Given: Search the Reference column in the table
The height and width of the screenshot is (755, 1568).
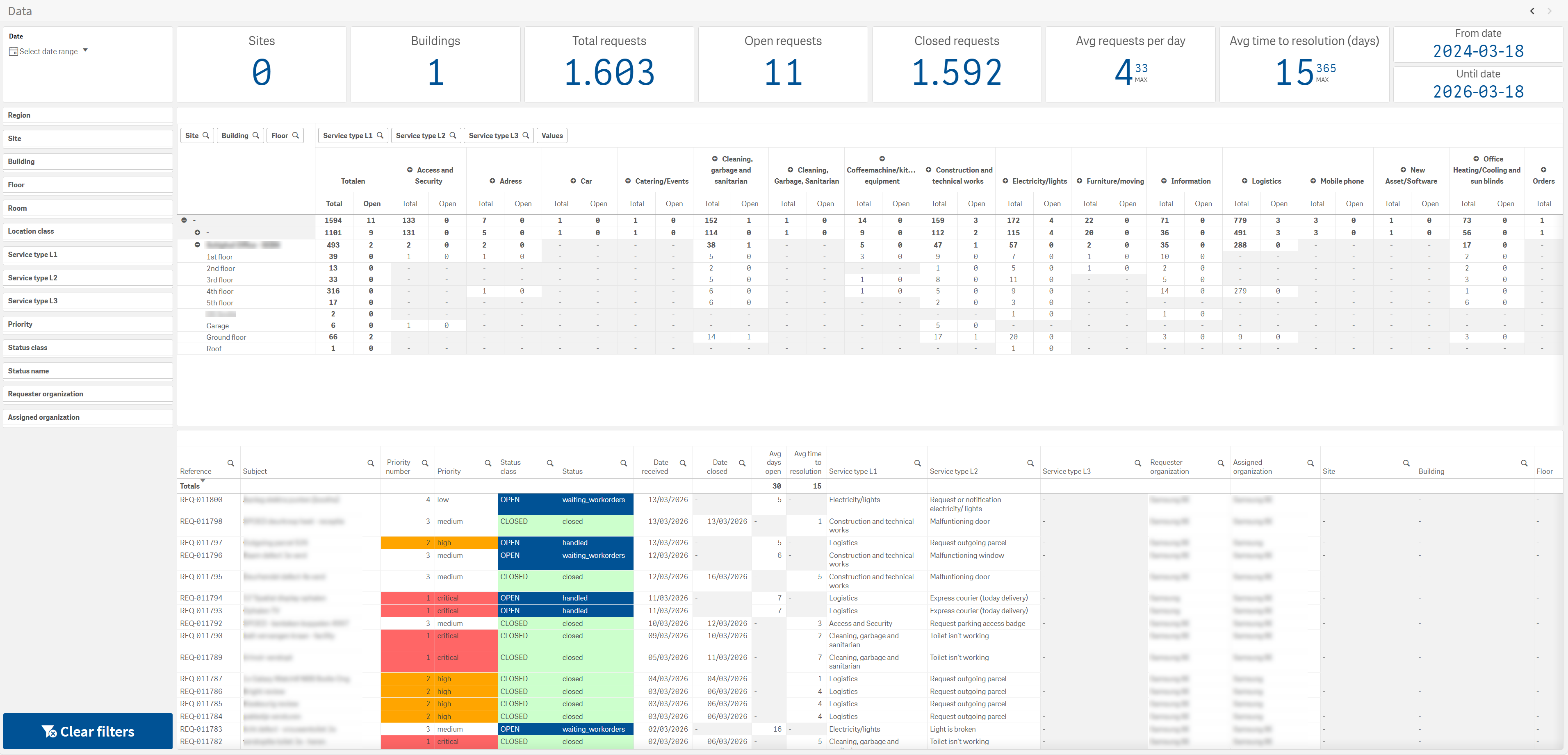Looking at the screenshot, I should tap(231, 464).
